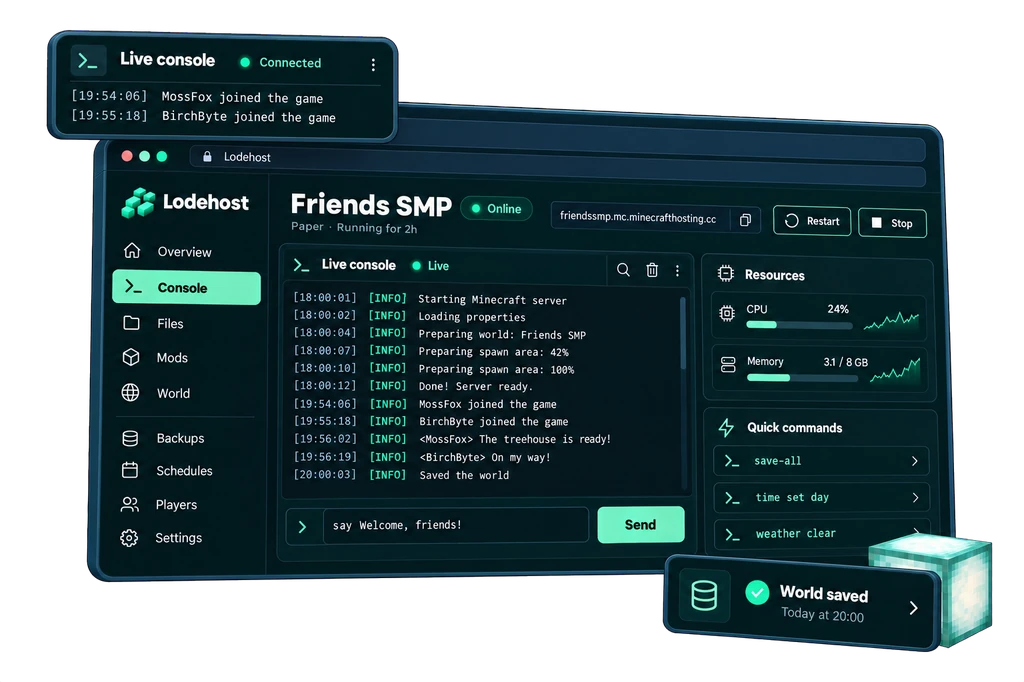This screenshot has width=1024, height=682.
Task: Search the live console log
Action: [623, 270]
